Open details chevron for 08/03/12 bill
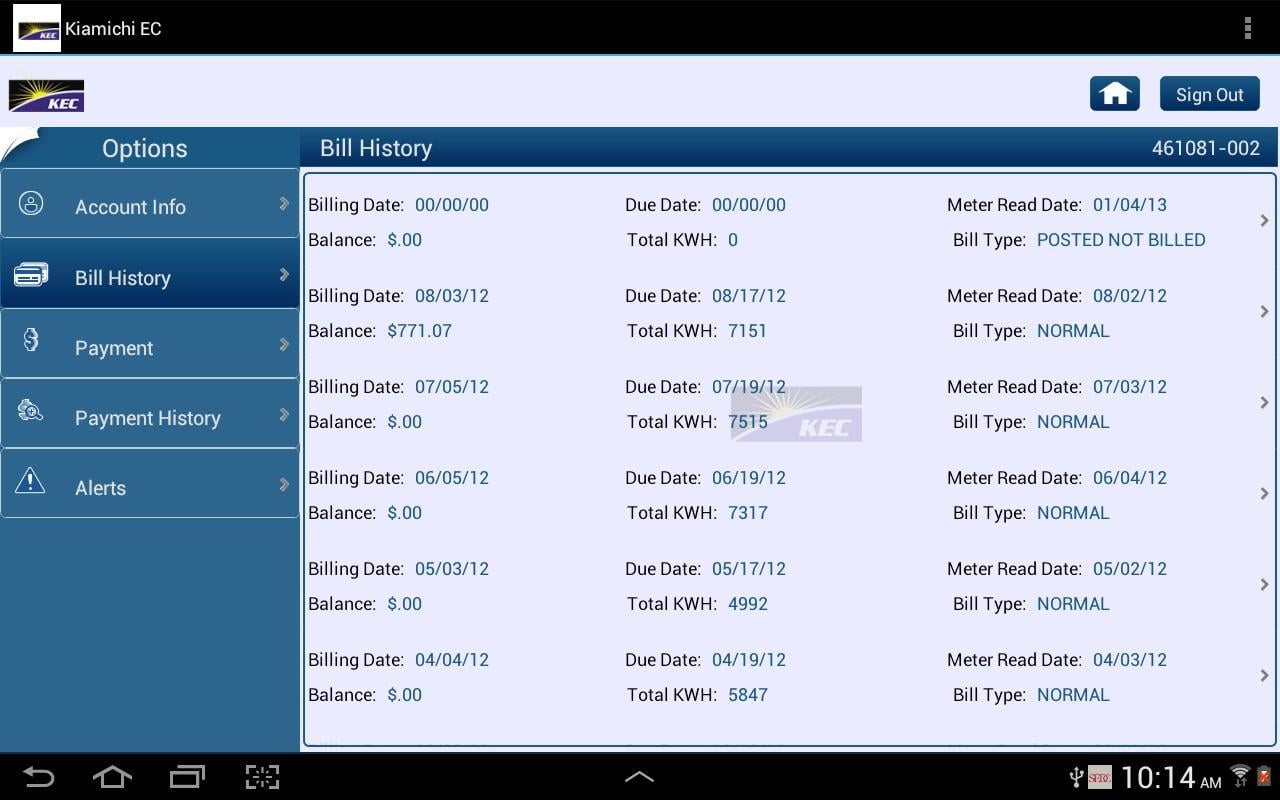The width and height of the screenshot is (1280, 800). tap(1264, 312)
